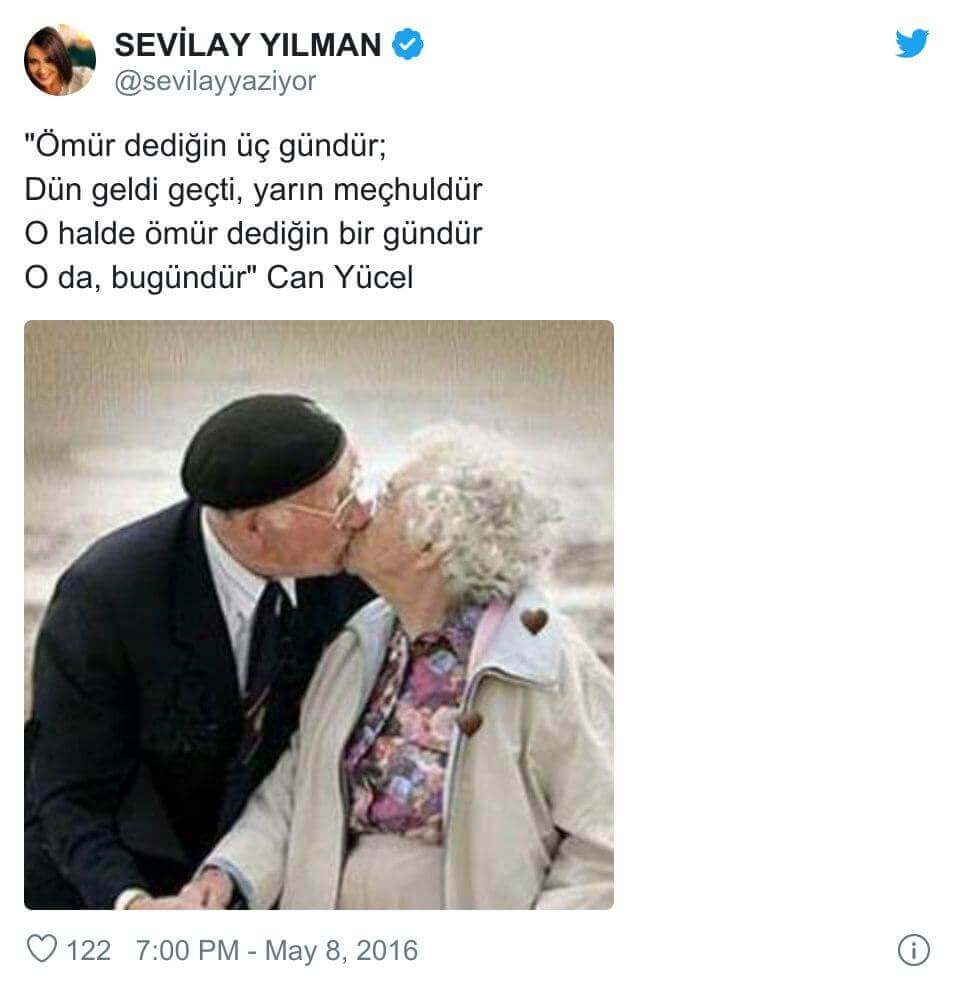Click the Twitter bird logo
The height and width of the screenshot is (990, 956).
tap(912, 43)
